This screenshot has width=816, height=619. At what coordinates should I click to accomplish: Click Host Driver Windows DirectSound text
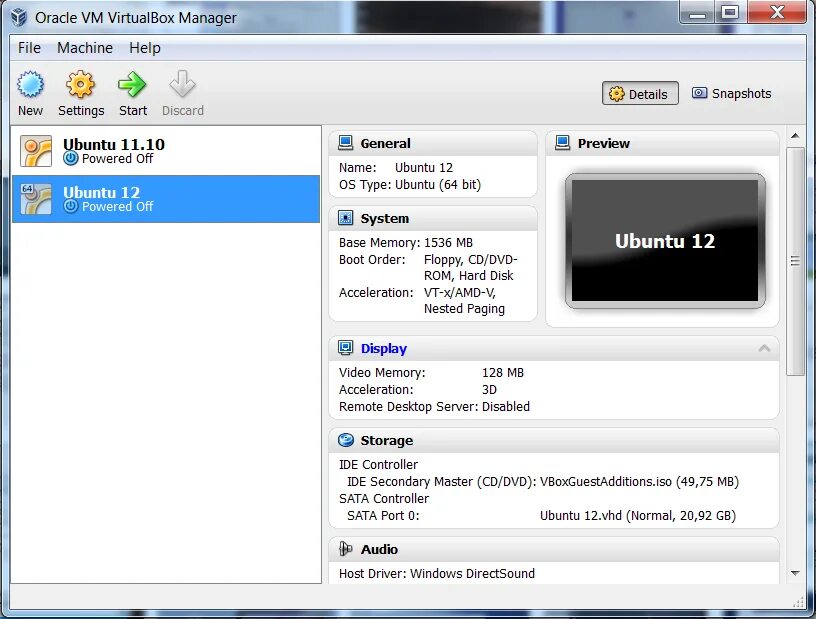[437, 574]
